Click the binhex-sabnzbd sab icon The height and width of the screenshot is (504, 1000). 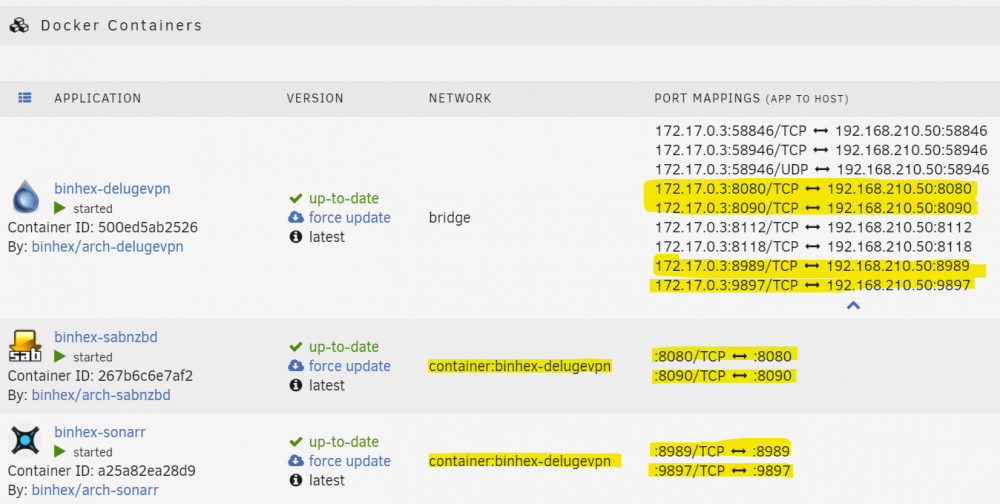click(x=26, y=346)
